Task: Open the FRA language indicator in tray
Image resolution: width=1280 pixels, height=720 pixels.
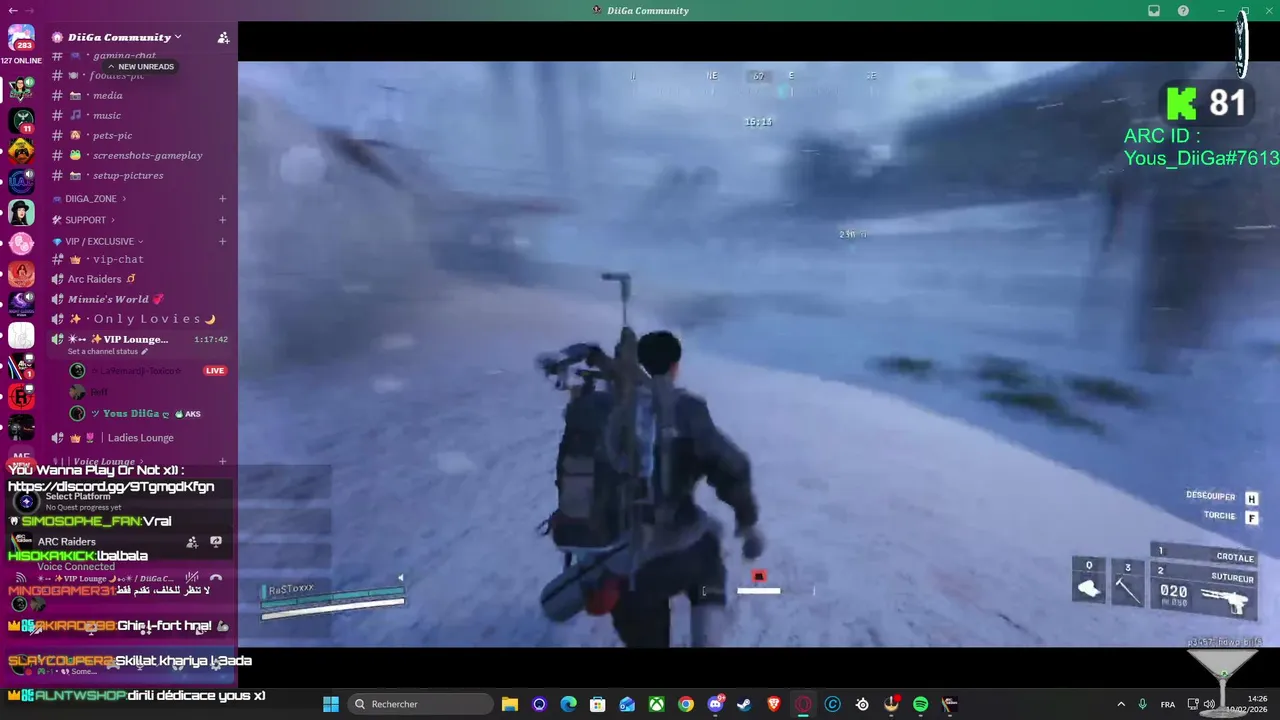Action: click(1168, 704)
